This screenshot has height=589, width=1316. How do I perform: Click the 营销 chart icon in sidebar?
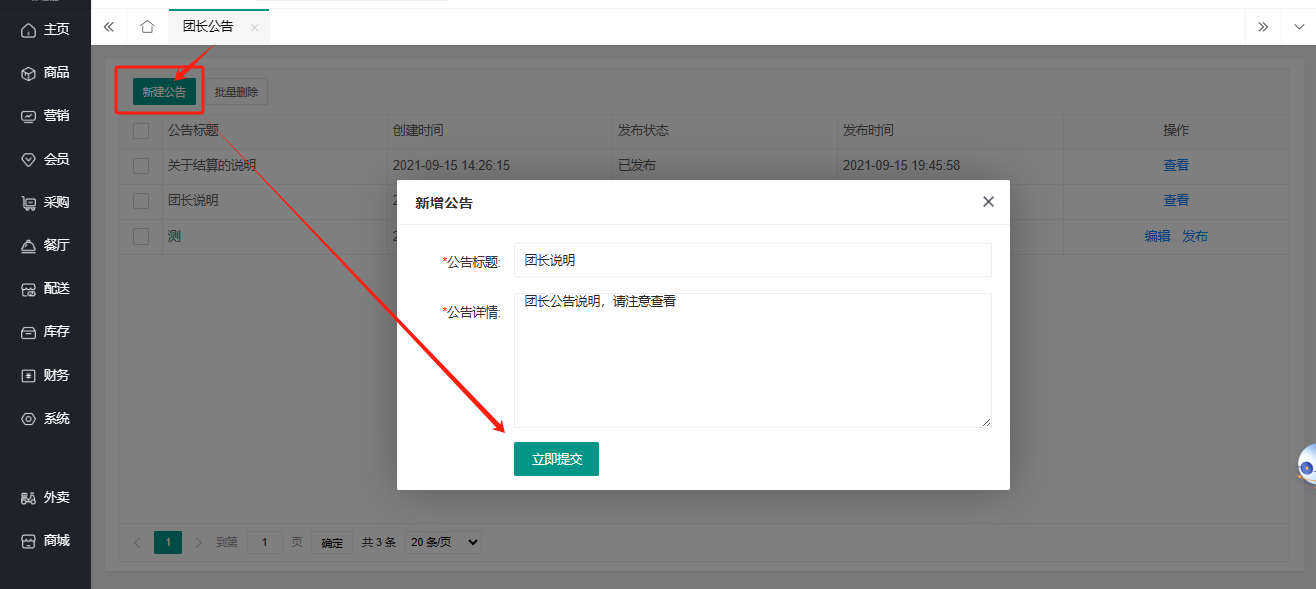(28, 116)
